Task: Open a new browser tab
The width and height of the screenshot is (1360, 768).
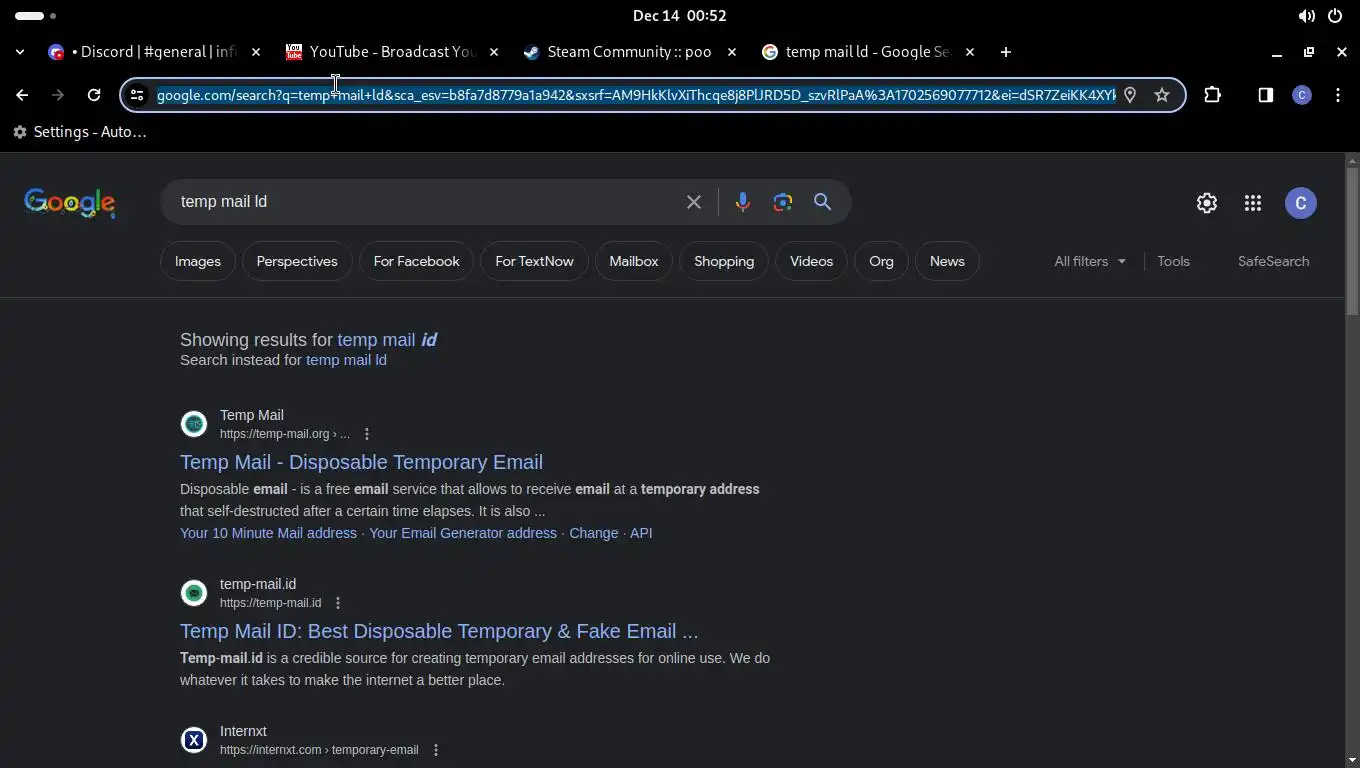Action: 1006,52
